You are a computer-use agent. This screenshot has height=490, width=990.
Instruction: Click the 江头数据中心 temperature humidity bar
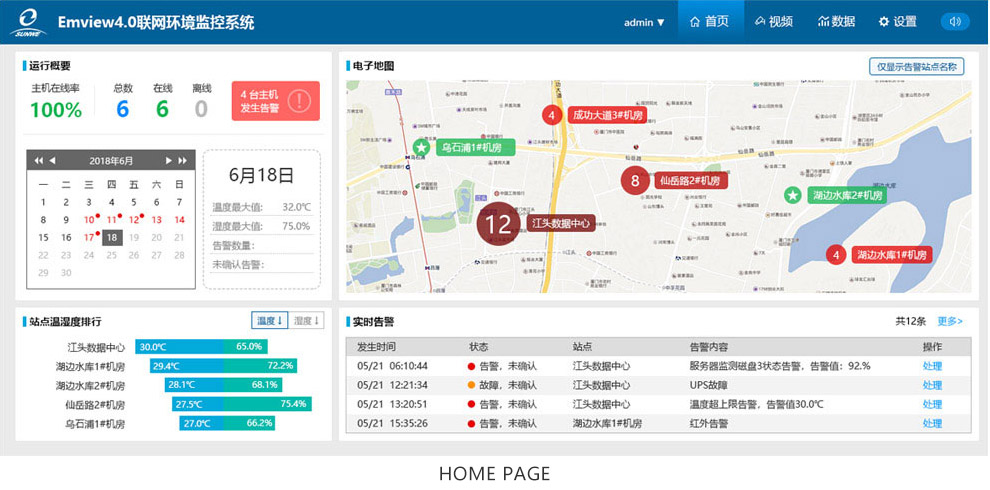pos(200,347)
